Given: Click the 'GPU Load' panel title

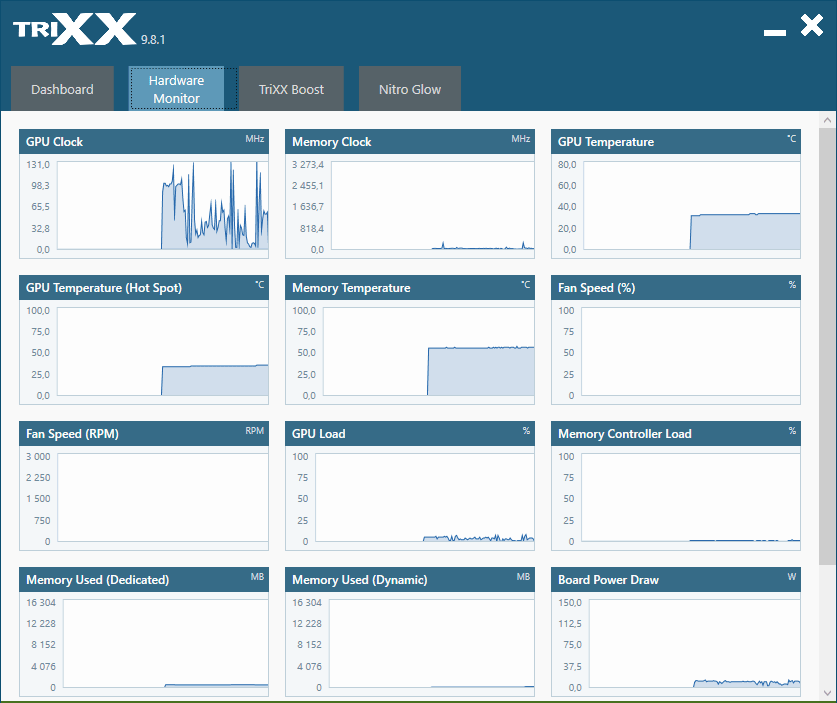Looking at the screenshot, I should tap(319, 434).
